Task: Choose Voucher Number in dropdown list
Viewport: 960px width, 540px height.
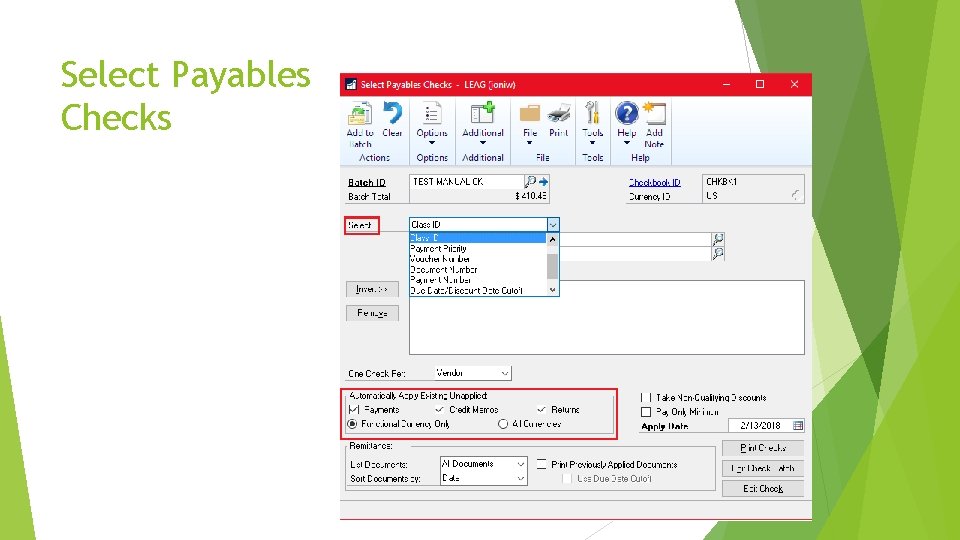Action: 478,259
